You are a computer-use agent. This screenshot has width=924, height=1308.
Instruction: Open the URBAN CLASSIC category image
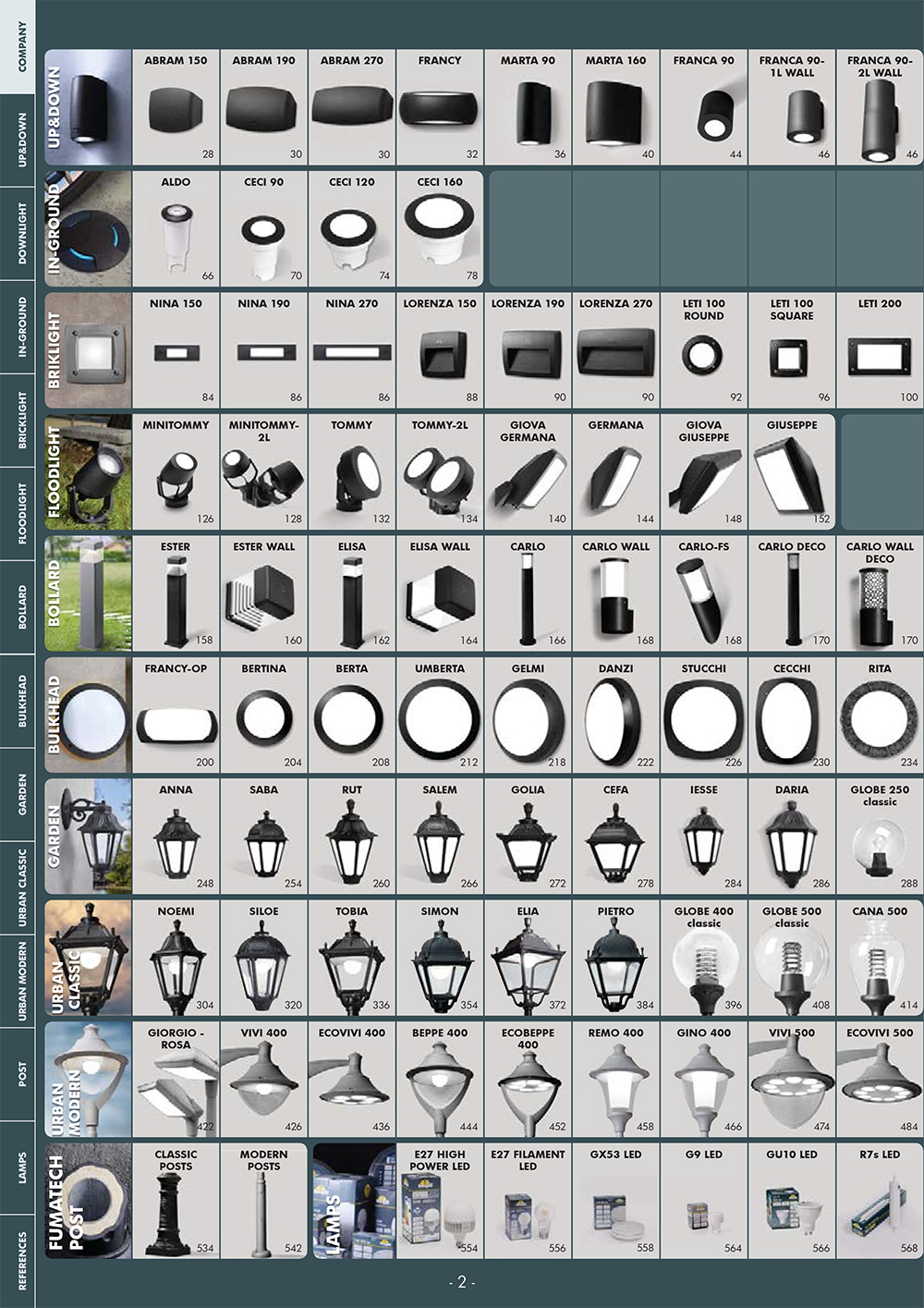tap(88, 959)
